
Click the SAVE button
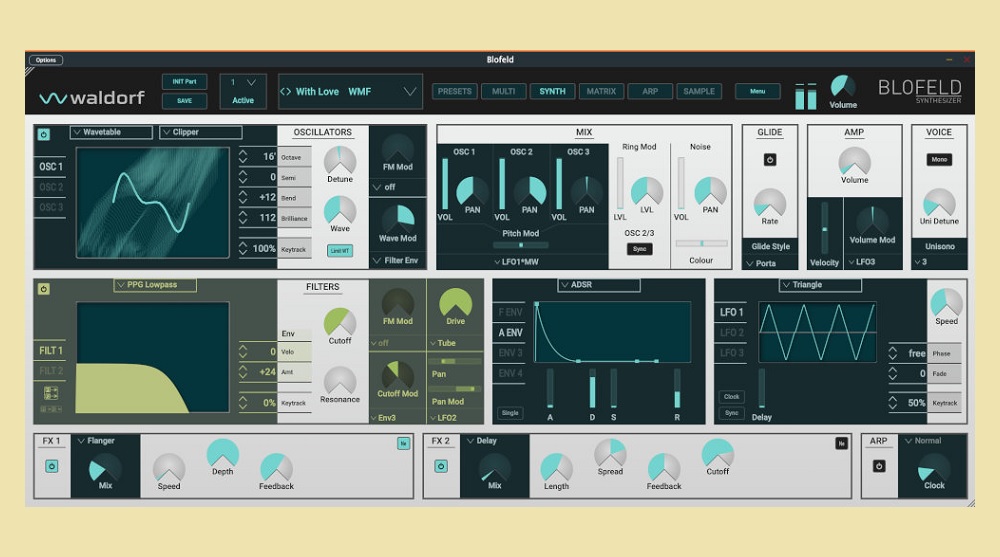(184, 101)
